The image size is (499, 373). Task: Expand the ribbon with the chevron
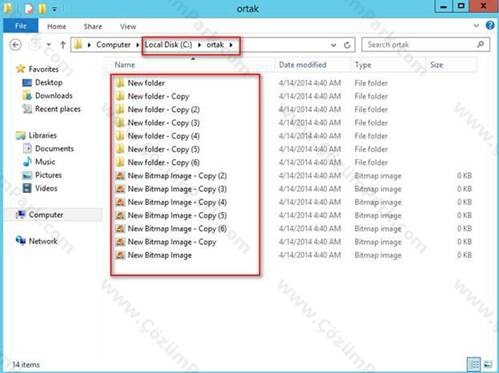[x=476, y=26]
